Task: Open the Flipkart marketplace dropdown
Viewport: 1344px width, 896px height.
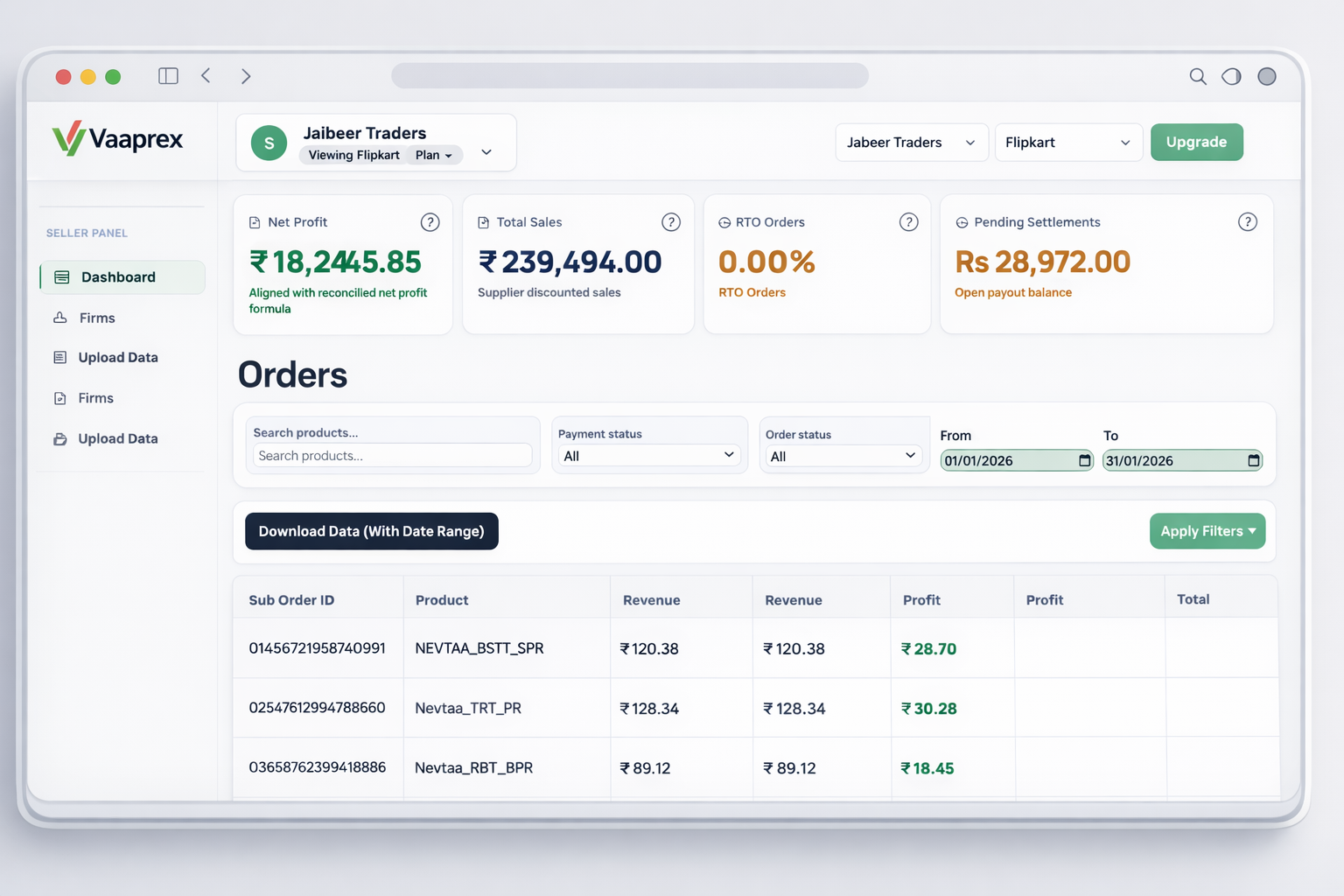Action: click(x=1067, y=143)
